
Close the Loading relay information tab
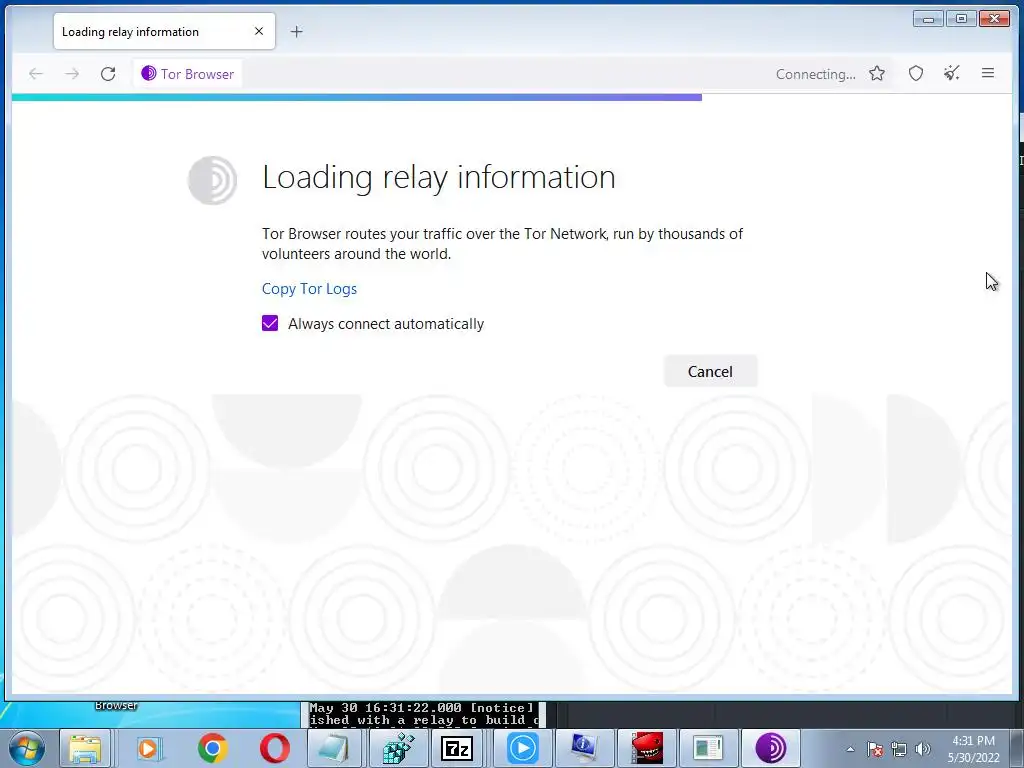[259, 31]
